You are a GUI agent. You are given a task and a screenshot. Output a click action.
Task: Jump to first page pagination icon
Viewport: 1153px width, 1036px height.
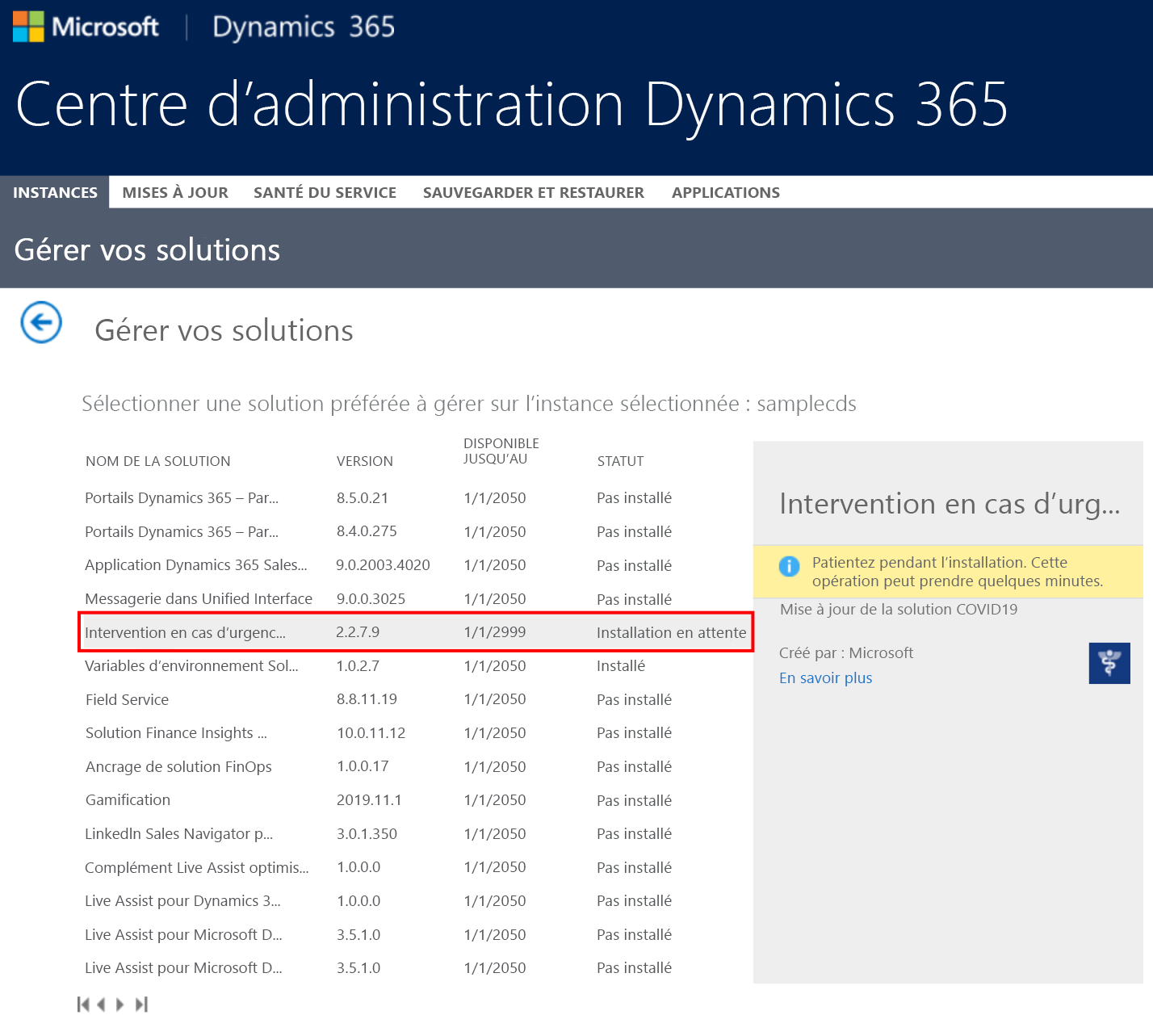tap(83, 1005)
